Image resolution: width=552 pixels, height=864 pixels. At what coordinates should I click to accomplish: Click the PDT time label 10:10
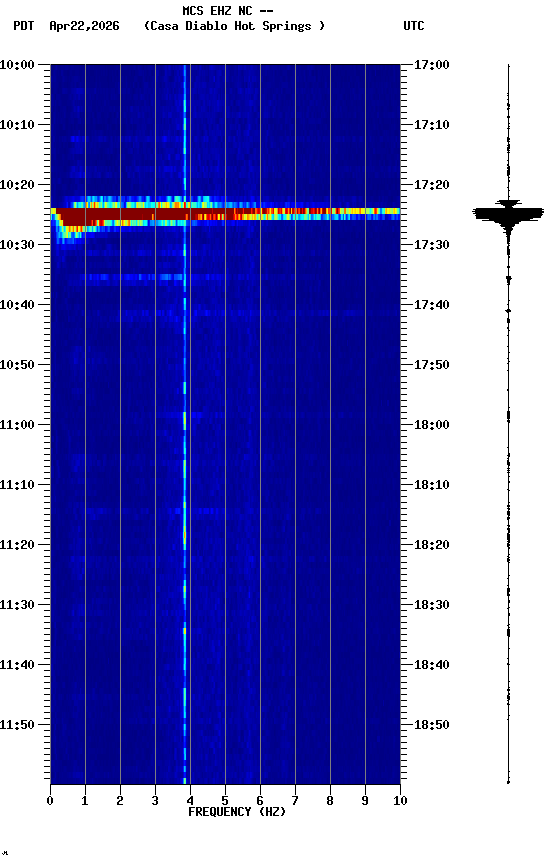[x=17, y=125]
